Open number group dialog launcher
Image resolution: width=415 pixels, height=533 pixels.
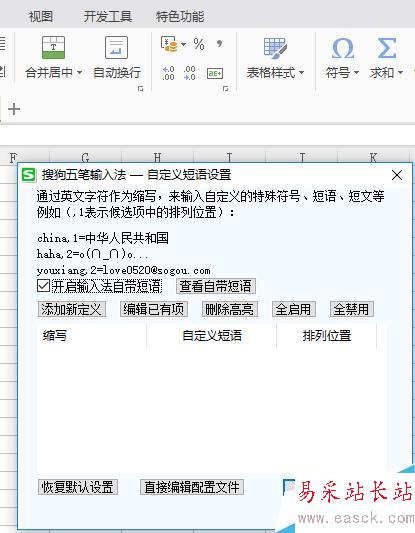tap(225, 89)
